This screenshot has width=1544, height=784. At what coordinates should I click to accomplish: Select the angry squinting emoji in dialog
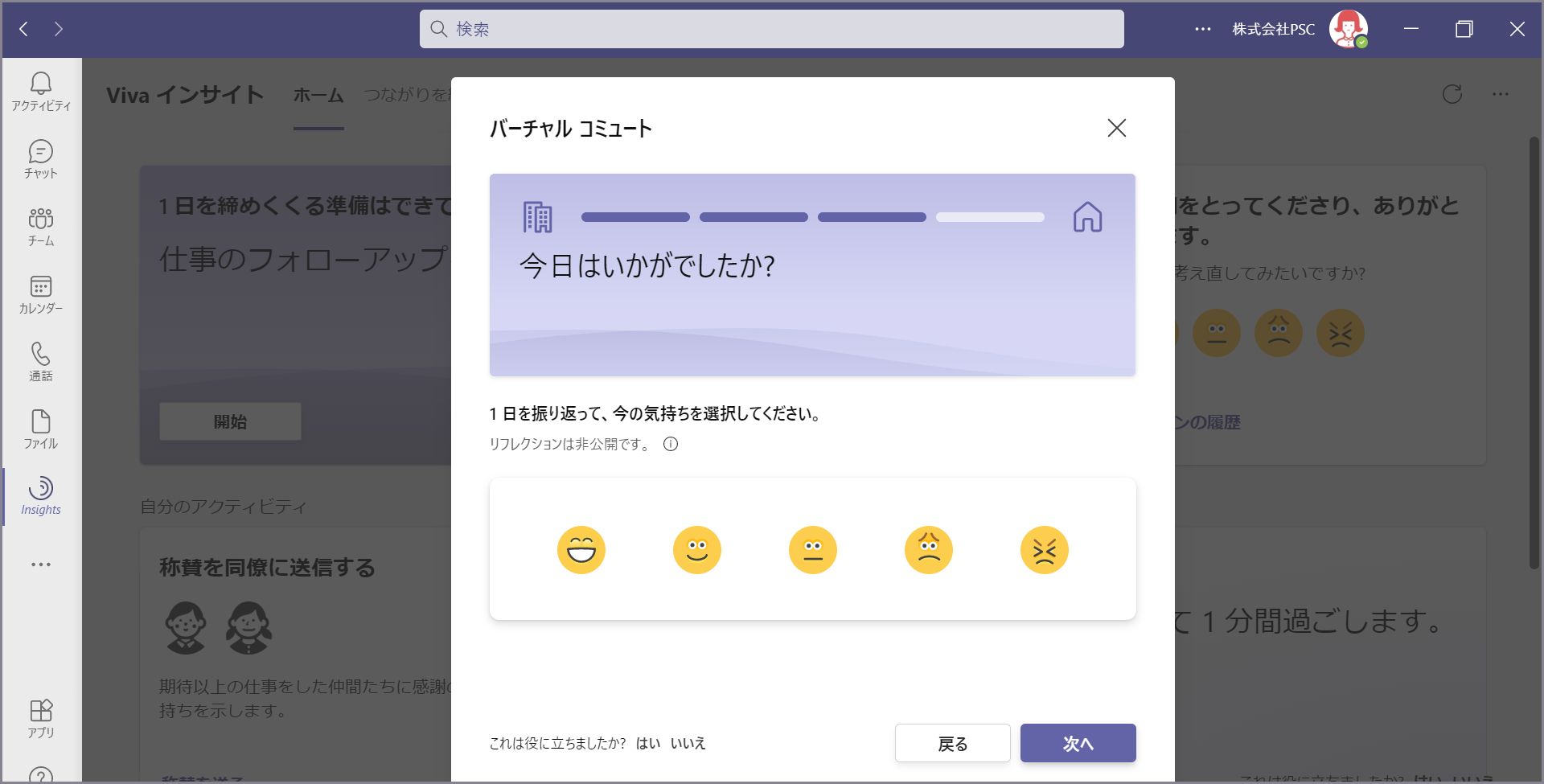(x=1045, y=550)
